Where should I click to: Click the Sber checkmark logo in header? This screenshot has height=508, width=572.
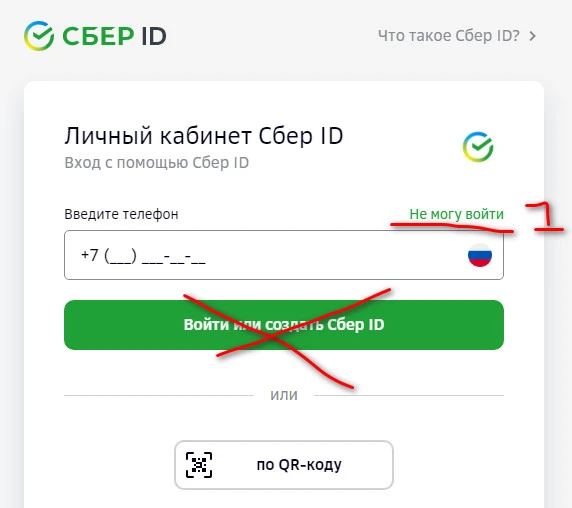pos(39,36)
